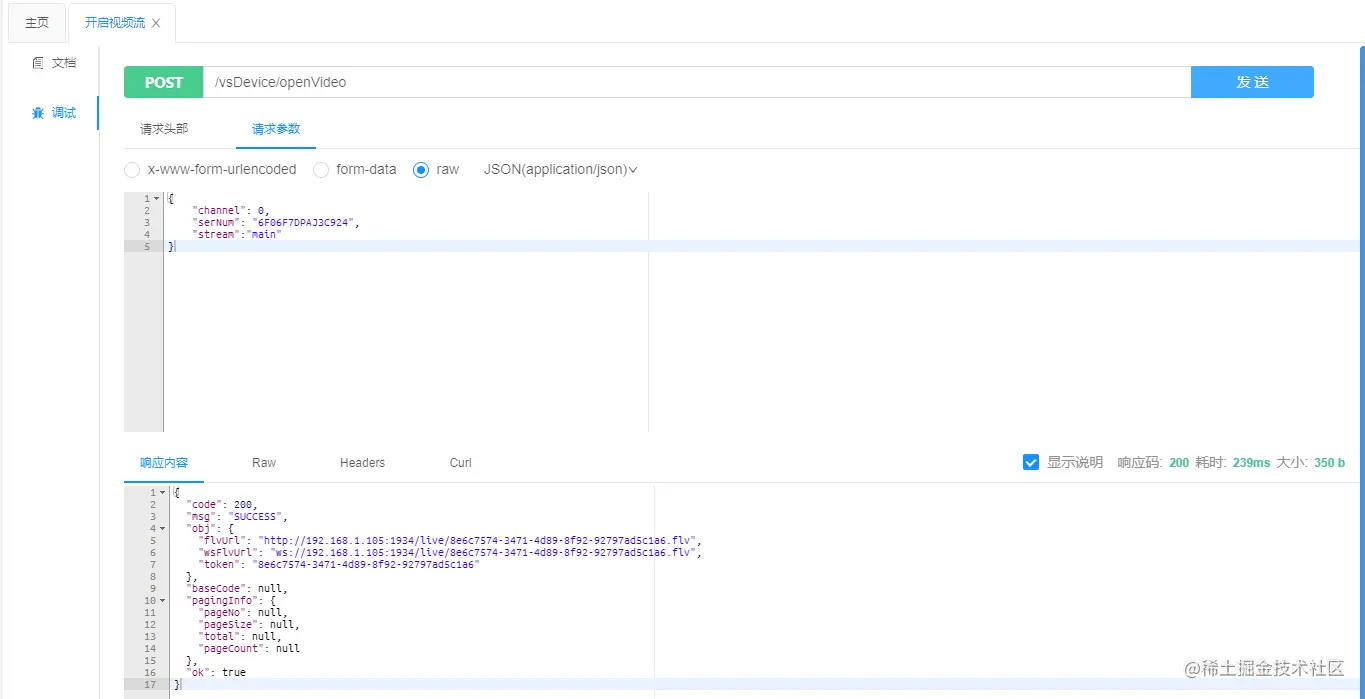Click the "pageNo": null response line

[242, 612]
